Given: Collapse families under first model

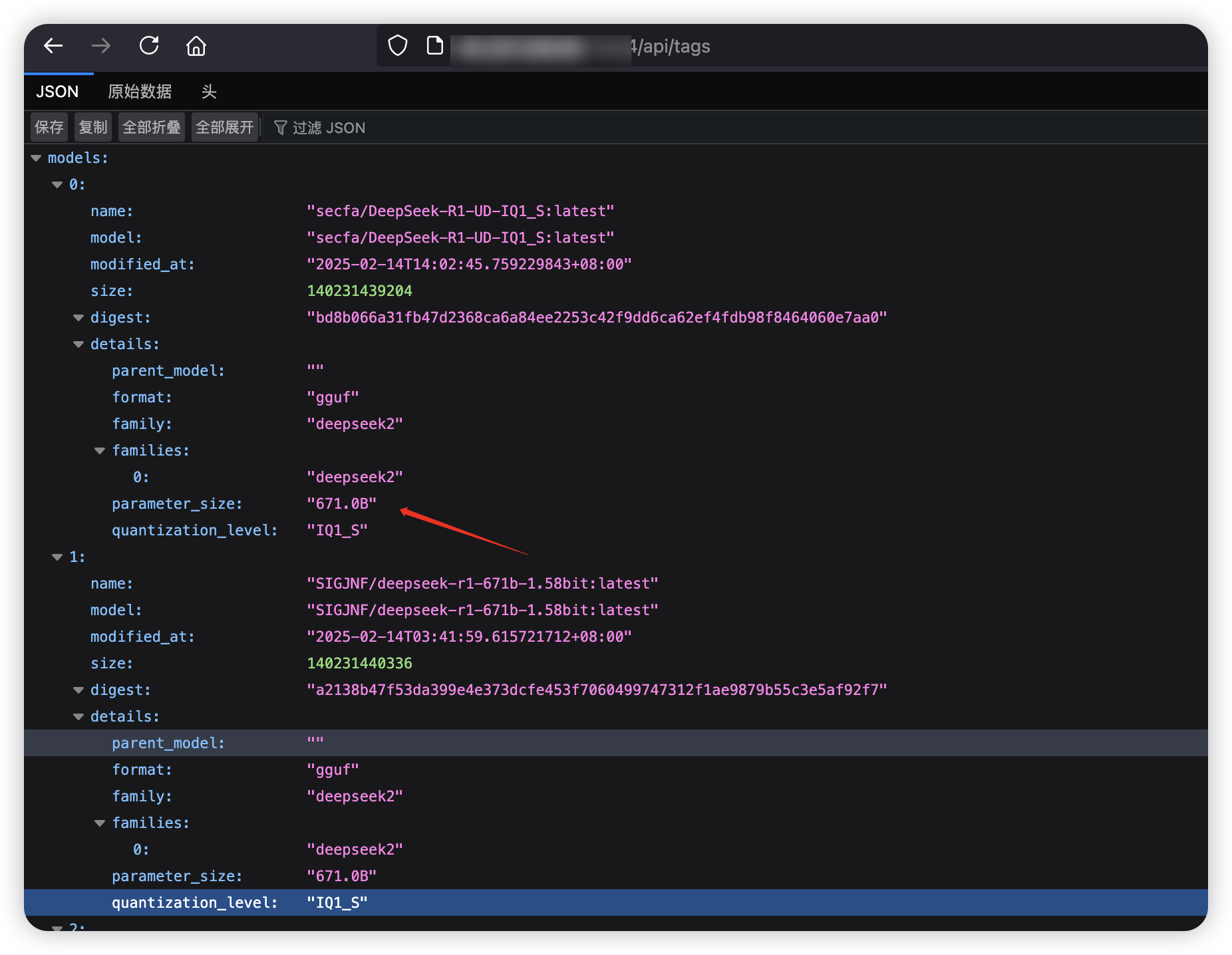Looking at the screenshot, I should point(100,451).
